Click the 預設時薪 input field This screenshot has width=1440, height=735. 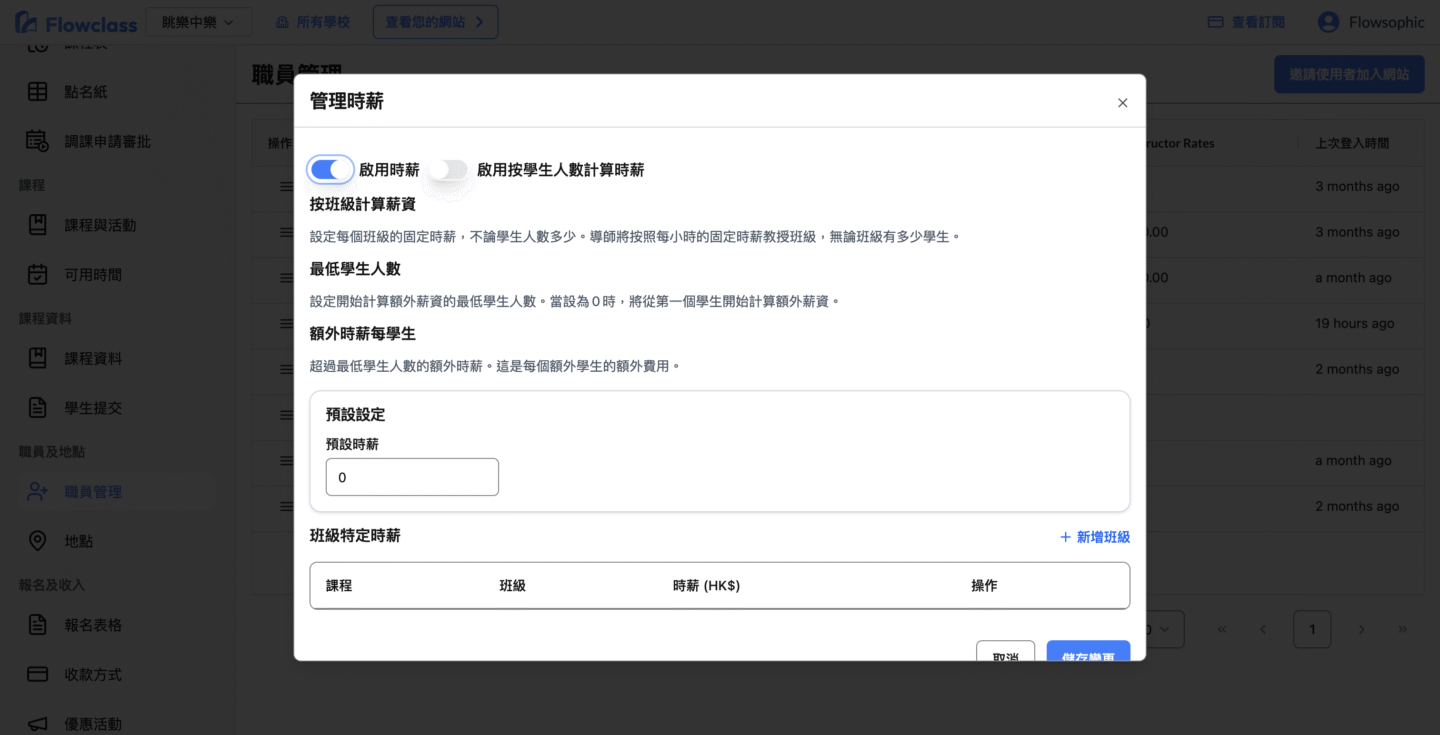click(x=412, y=477)
